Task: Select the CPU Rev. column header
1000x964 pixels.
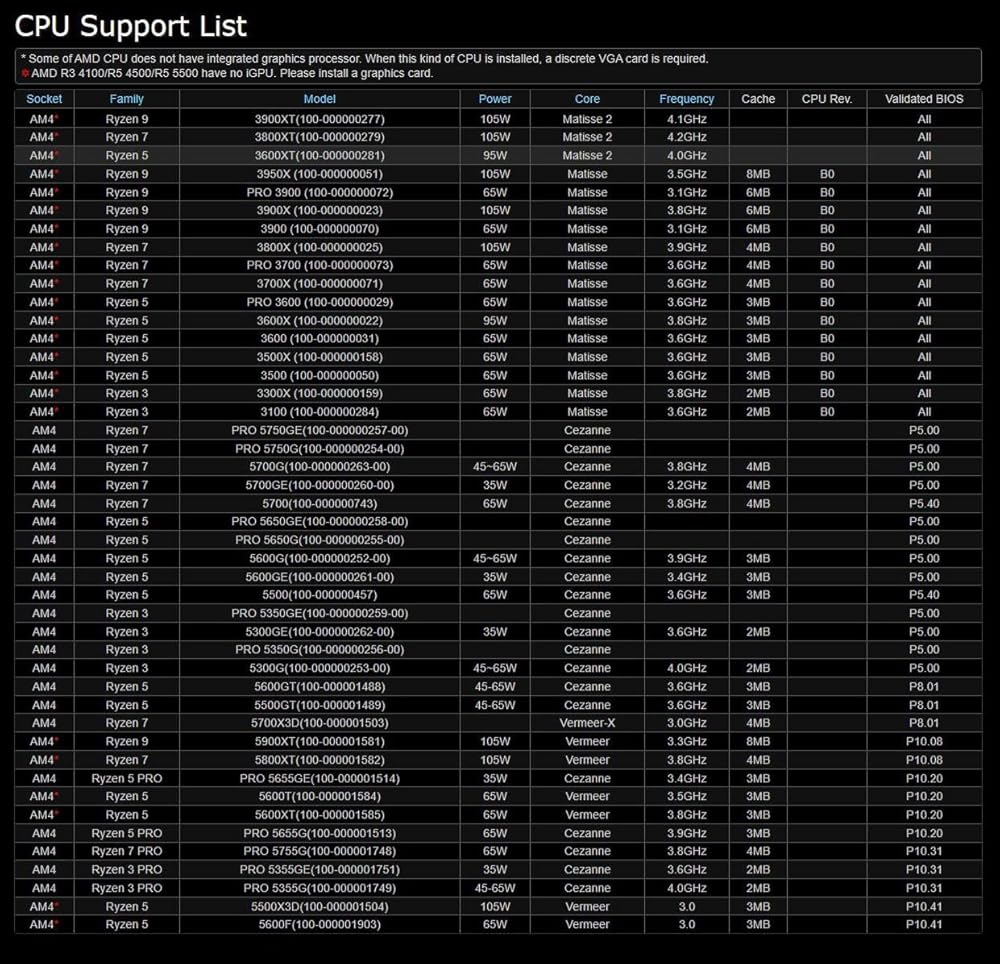Action: (827, 99)
